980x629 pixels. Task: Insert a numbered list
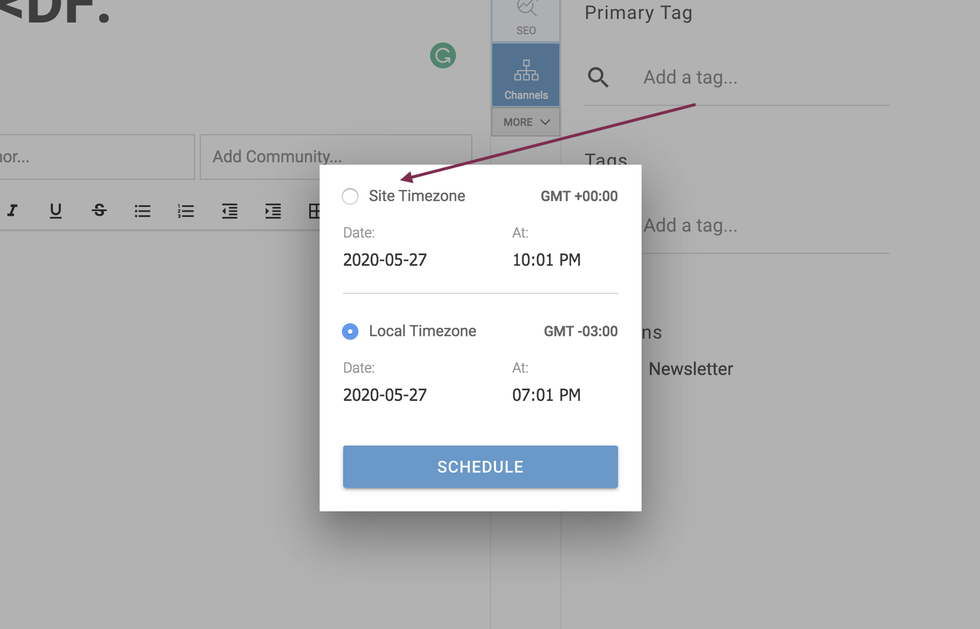click(185, 210)
